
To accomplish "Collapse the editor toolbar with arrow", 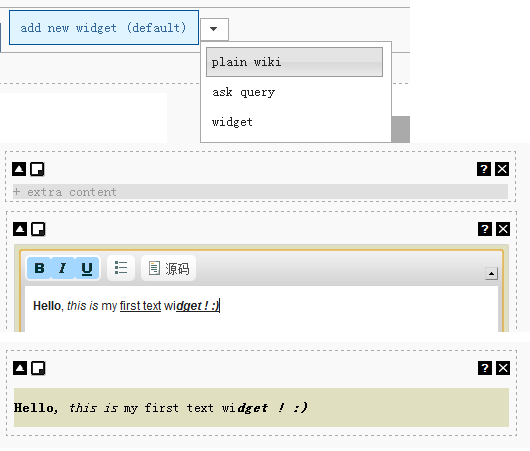I will (491, 273).
